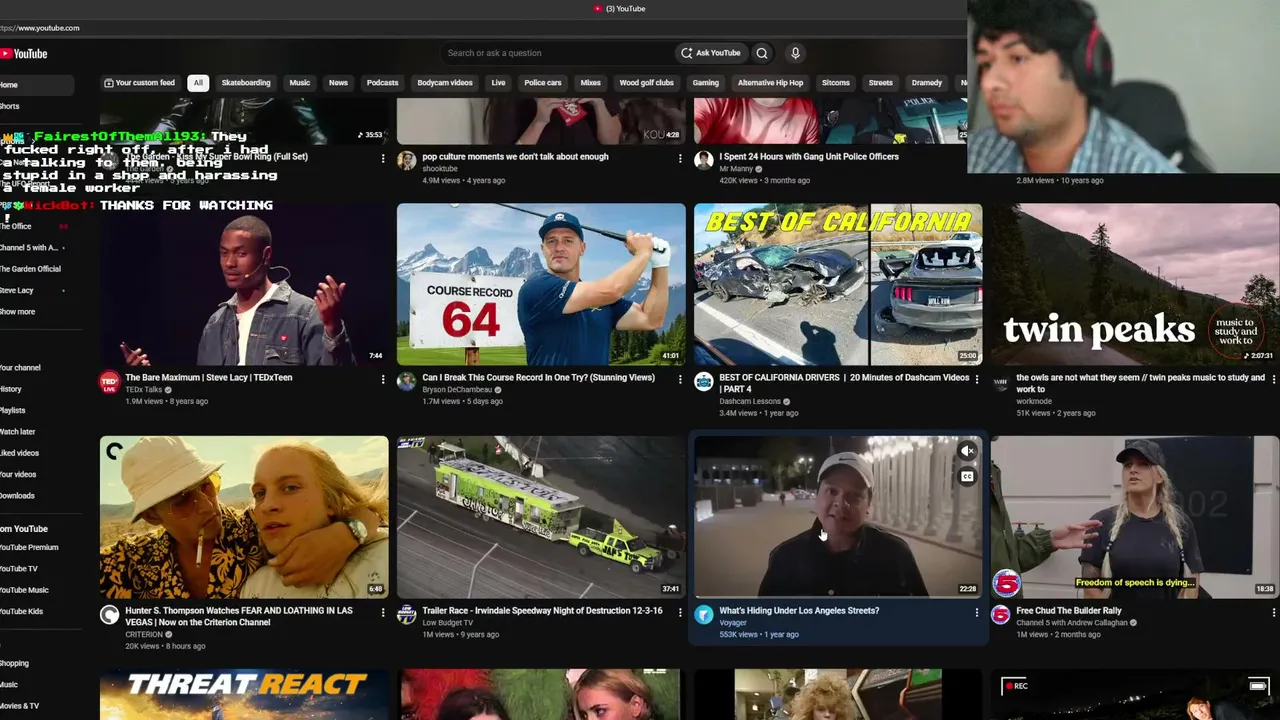Select the Sitcoms chip
Viewport: 1280px width, 720px height.
click(836, 83)
